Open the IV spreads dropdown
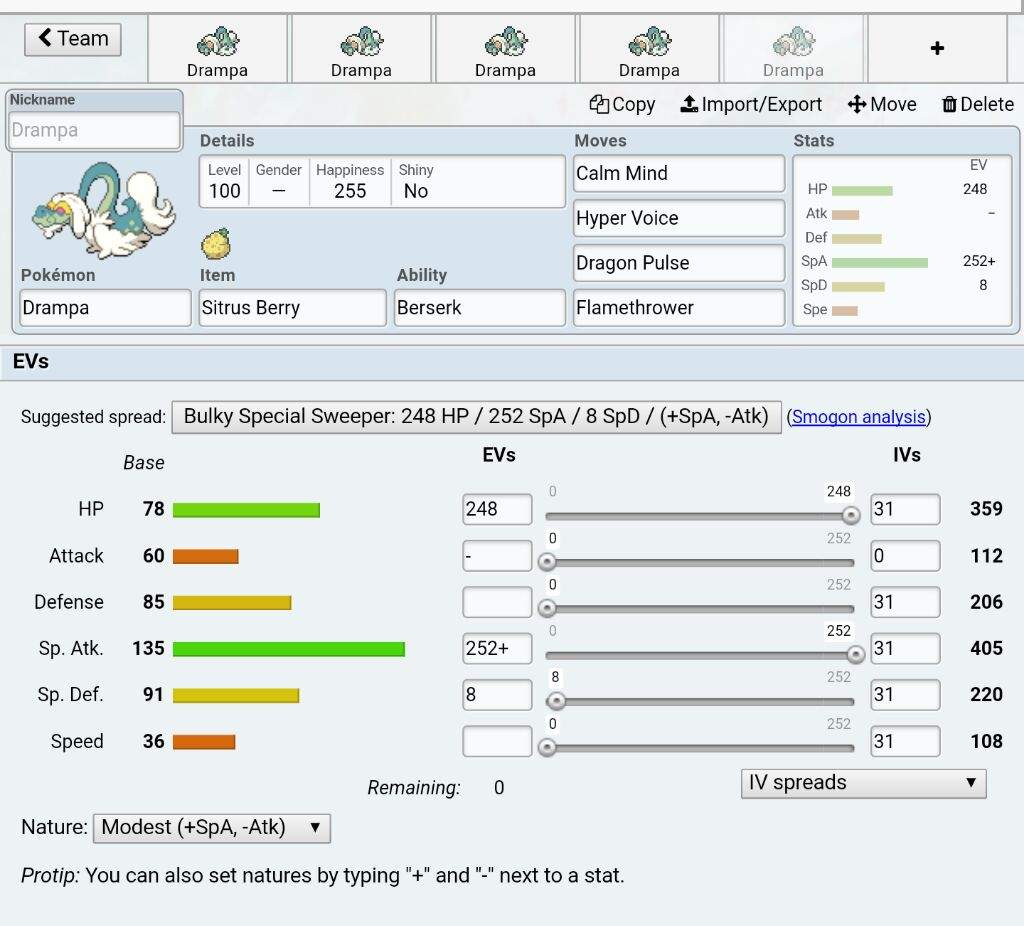Image resolution: width=1024 pixels, height=926 pixels. tap(863, 783)
